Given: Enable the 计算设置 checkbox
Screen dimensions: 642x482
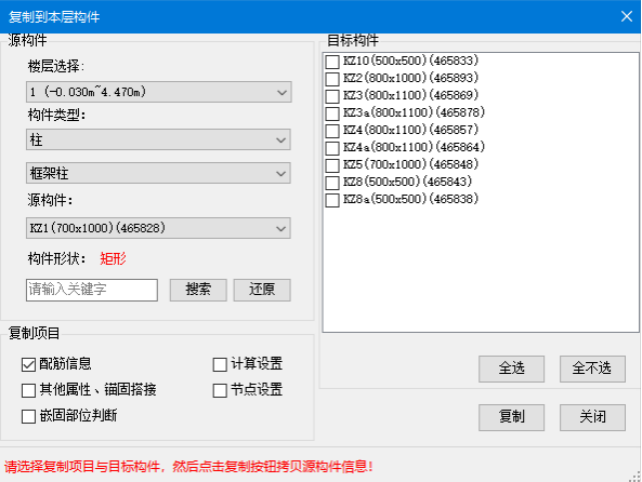Looking at the screenshot, I should 220,364.
